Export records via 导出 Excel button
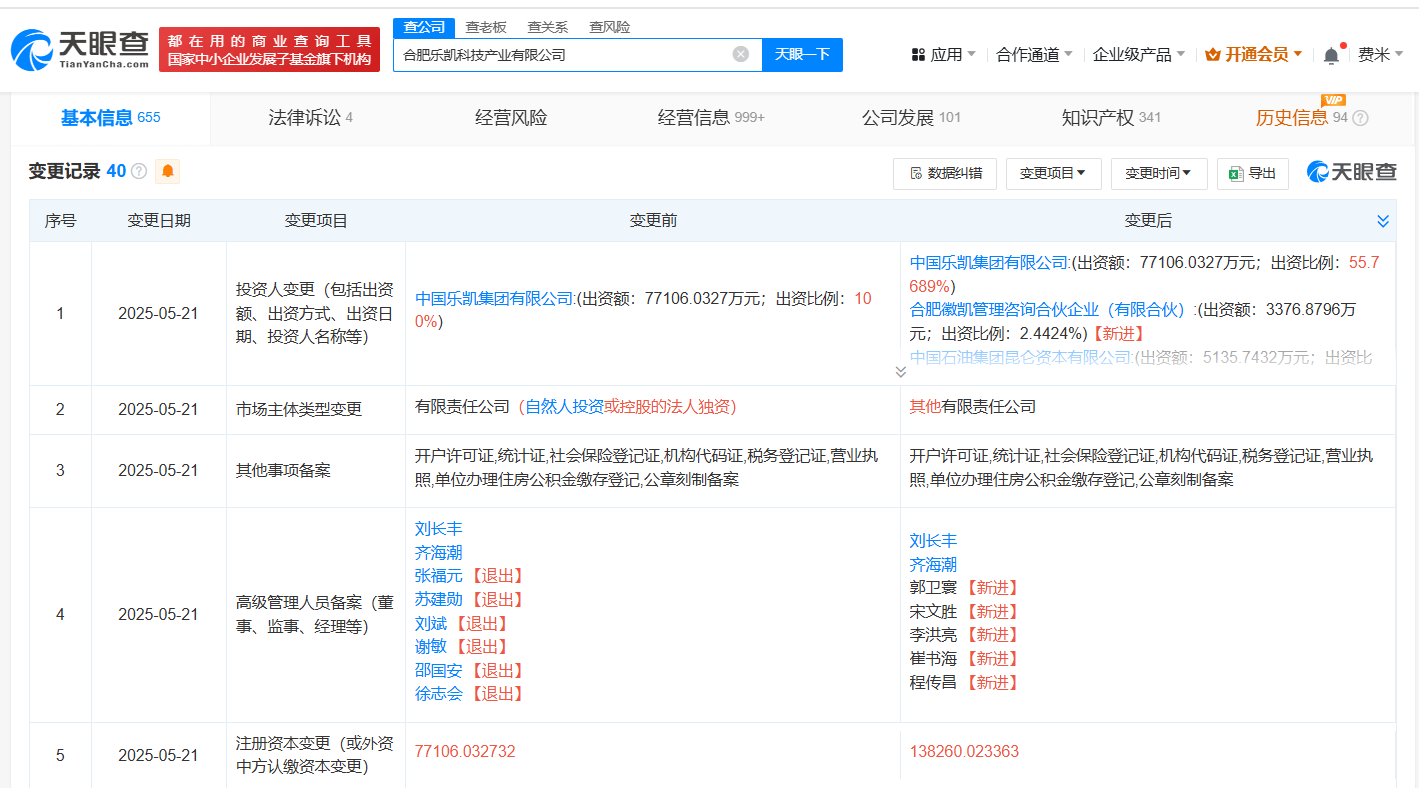 coord(1252,173)
